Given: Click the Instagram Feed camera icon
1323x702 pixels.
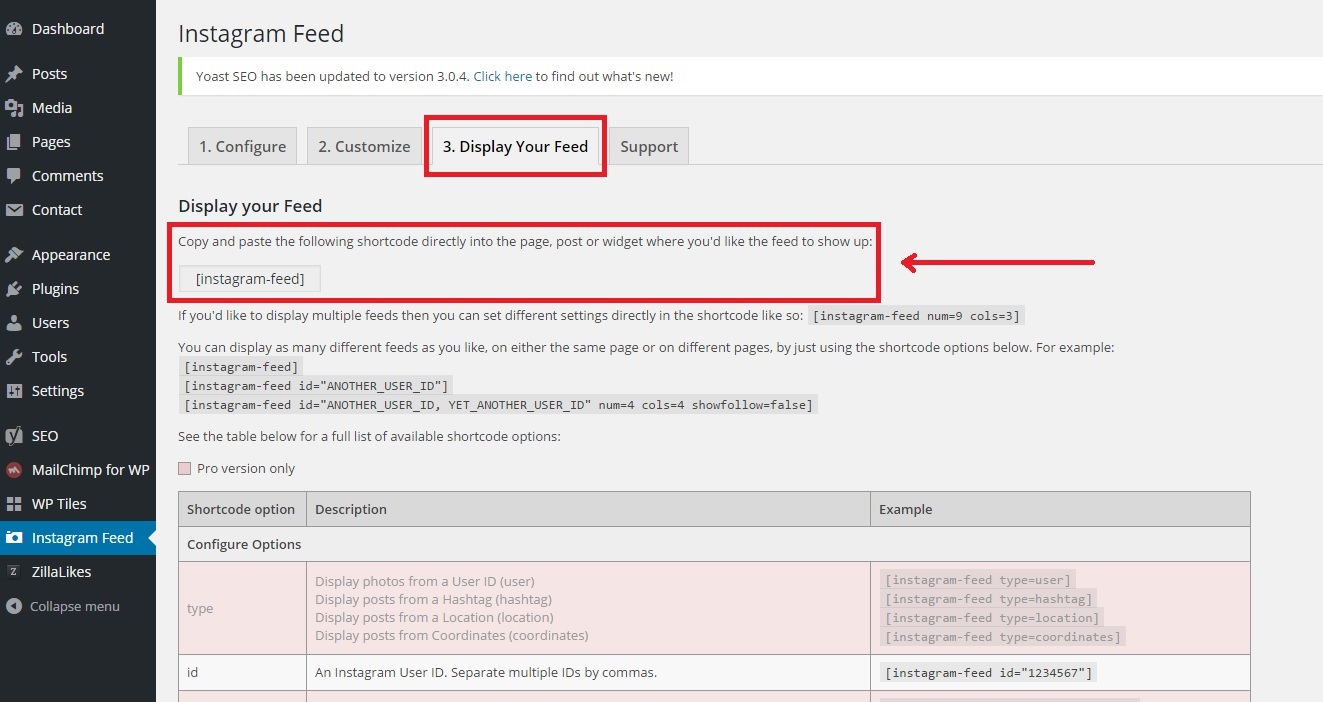Looking at the screenshot, I should coord(14,538).
